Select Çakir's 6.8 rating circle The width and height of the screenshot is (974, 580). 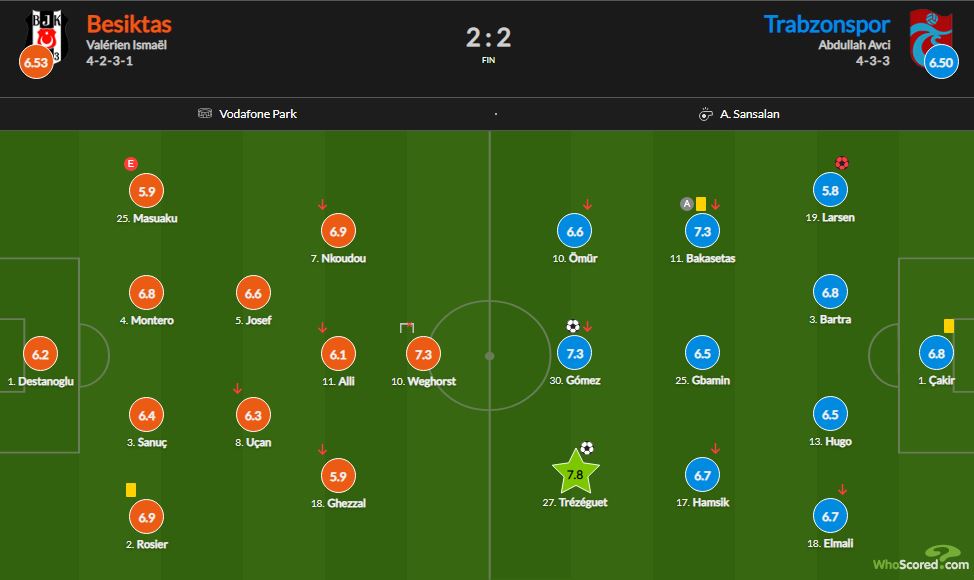(x=937, y=354)
